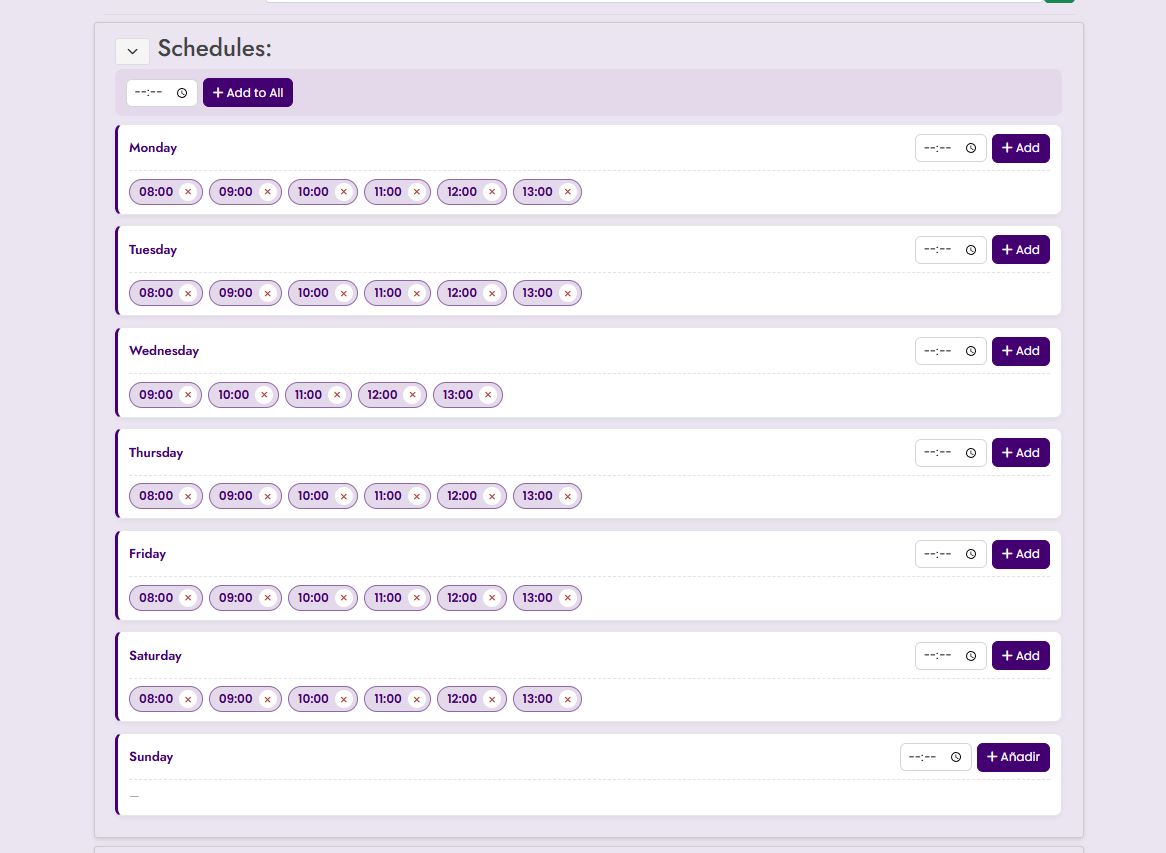Open Thursday's clock time picker icon
The width and height of the screenshot is (1166, 853).
pyautogui.click(x=971, y=453)
